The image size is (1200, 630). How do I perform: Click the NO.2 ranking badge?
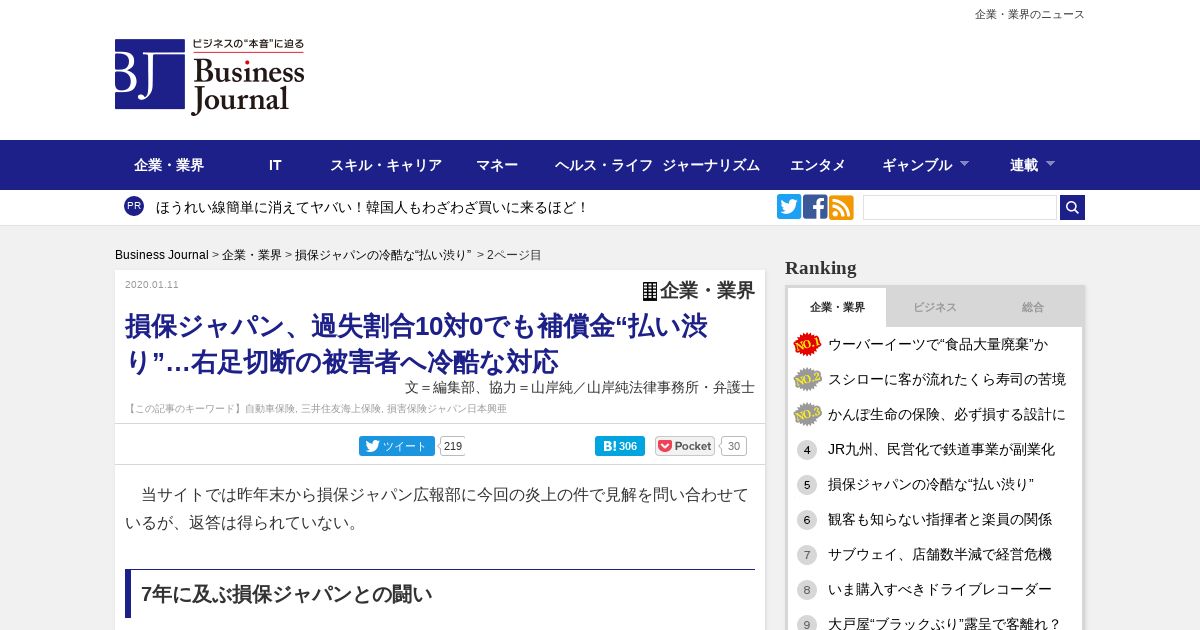pos(807,379)
